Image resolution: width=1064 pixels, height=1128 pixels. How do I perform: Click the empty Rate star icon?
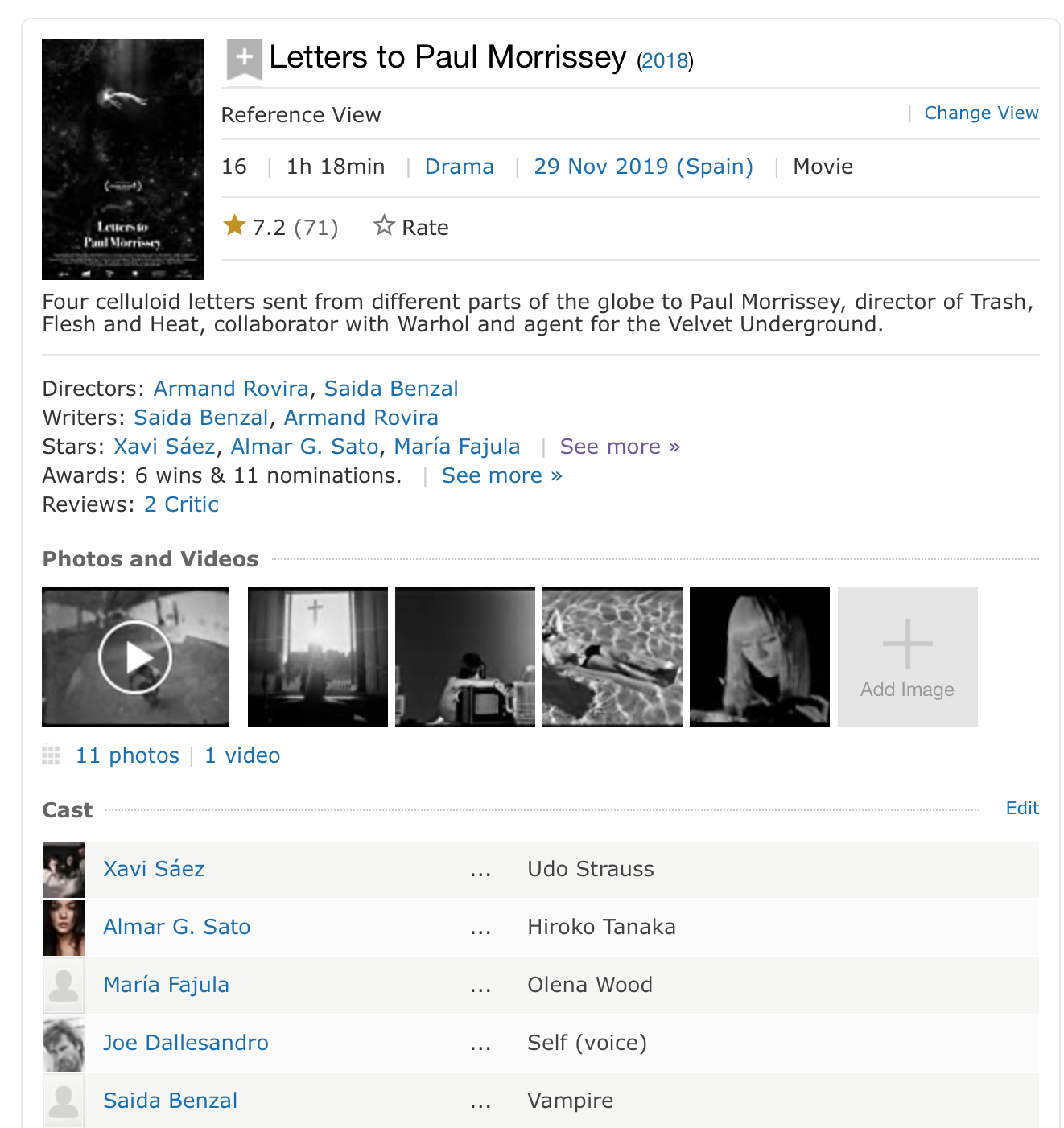384,226
